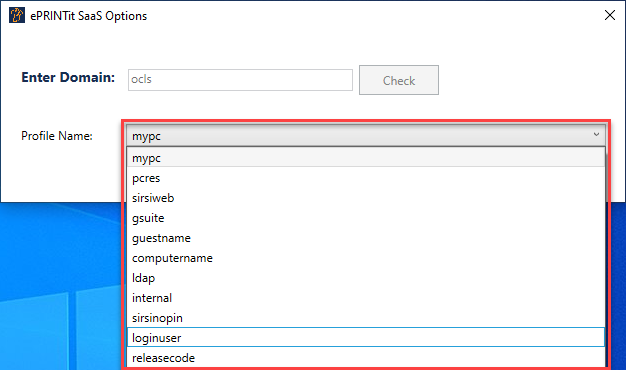Pick internal from the profile list
The width and height of the screenshot is (626, 370).
point(366,298)
